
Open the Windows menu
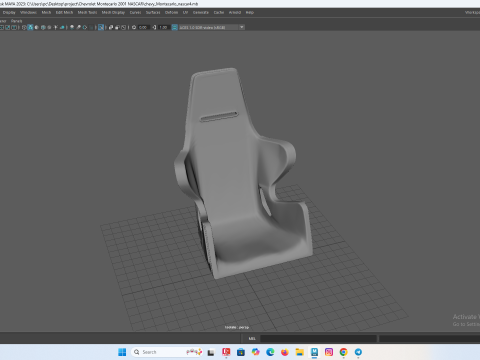28,13
